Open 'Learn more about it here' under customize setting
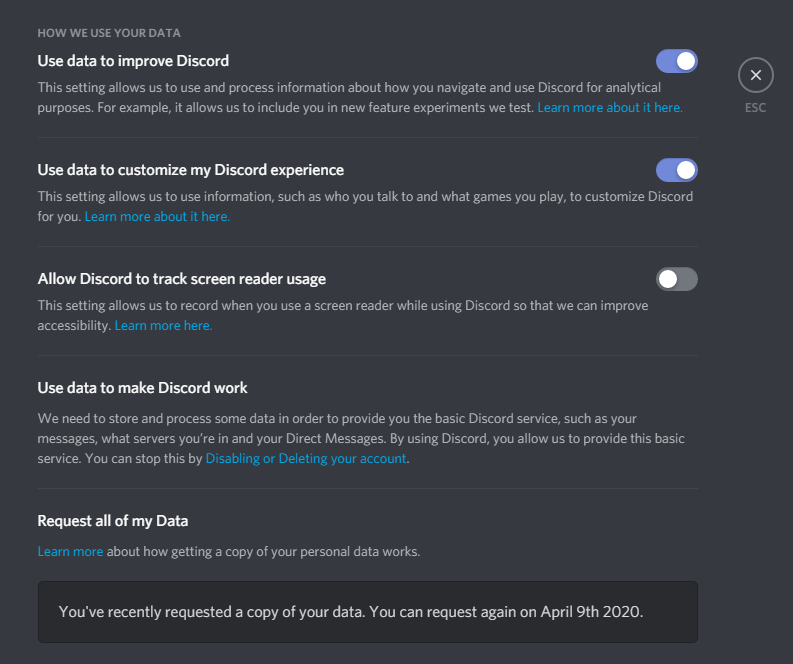 click(157, 216)
